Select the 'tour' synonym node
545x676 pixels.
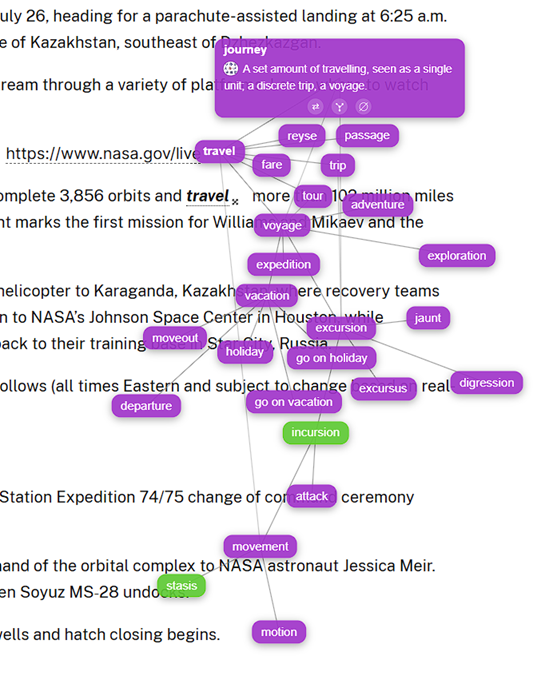point(313,196)
